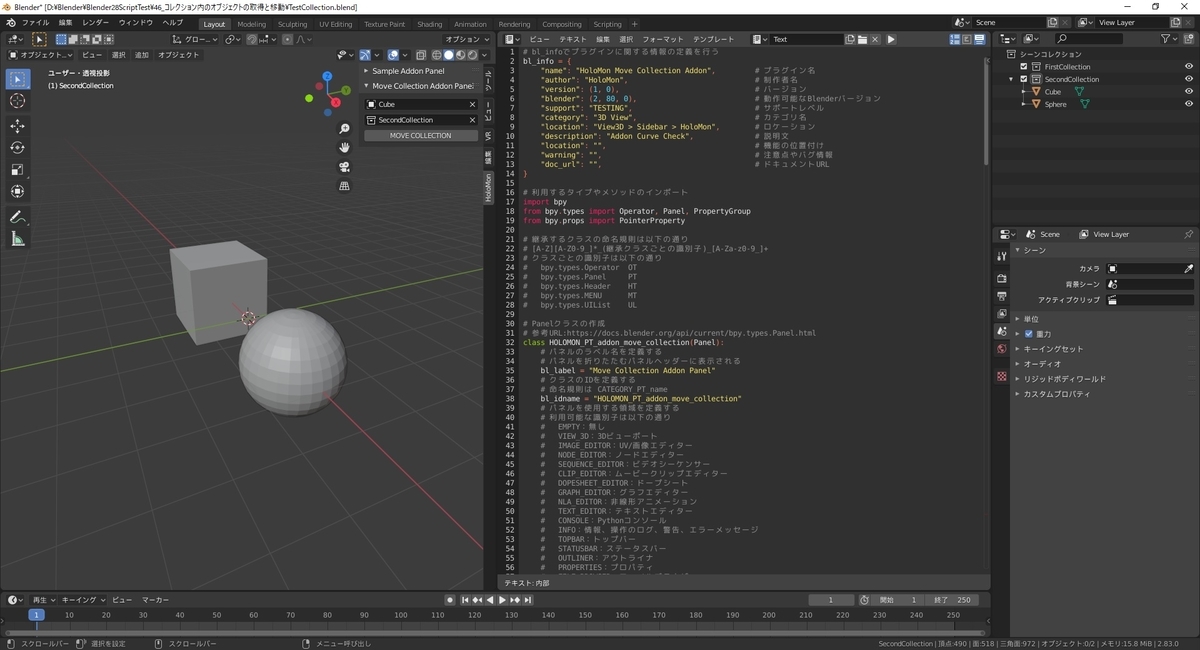
Task: Select the Move tool in the viewport toolbar
Action: 18,126
